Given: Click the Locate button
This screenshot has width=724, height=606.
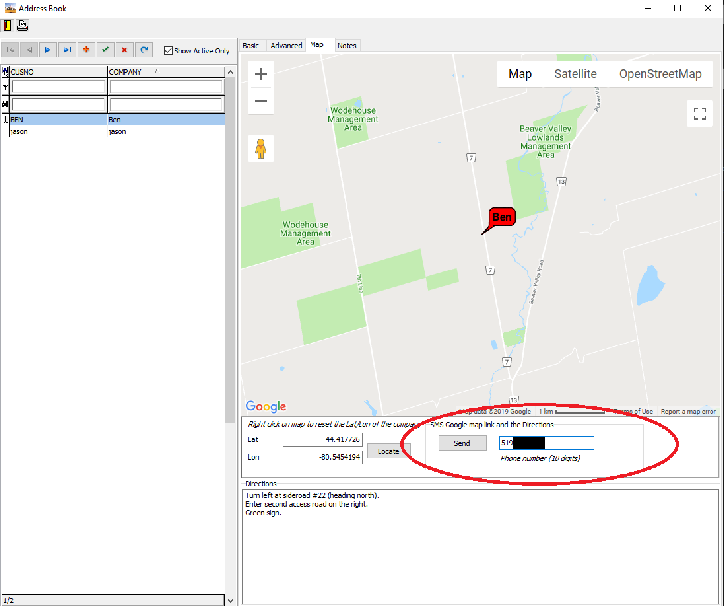Looking at the screenshot, I should [388, 451].
